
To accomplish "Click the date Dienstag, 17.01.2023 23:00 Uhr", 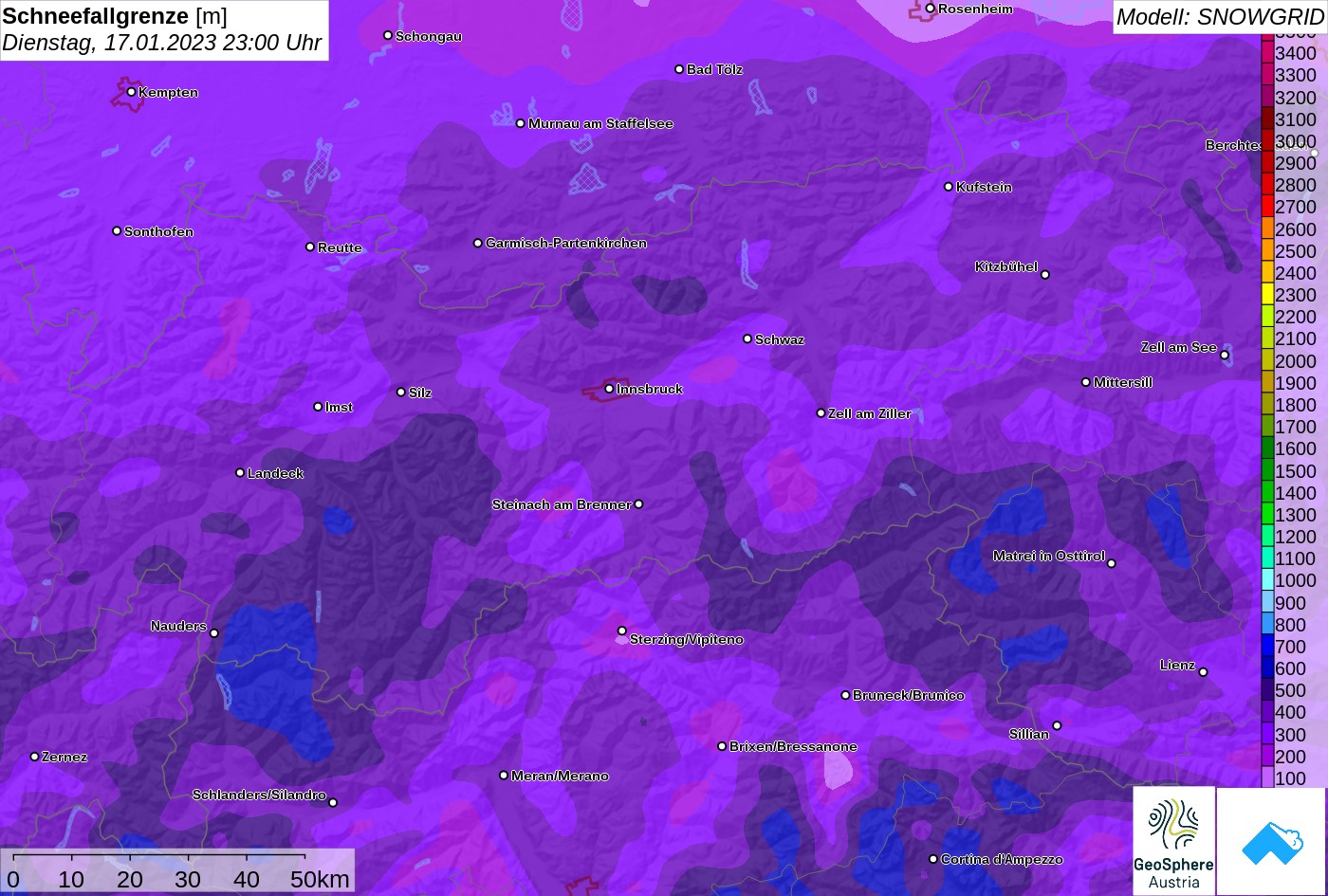I will [162, 43].
